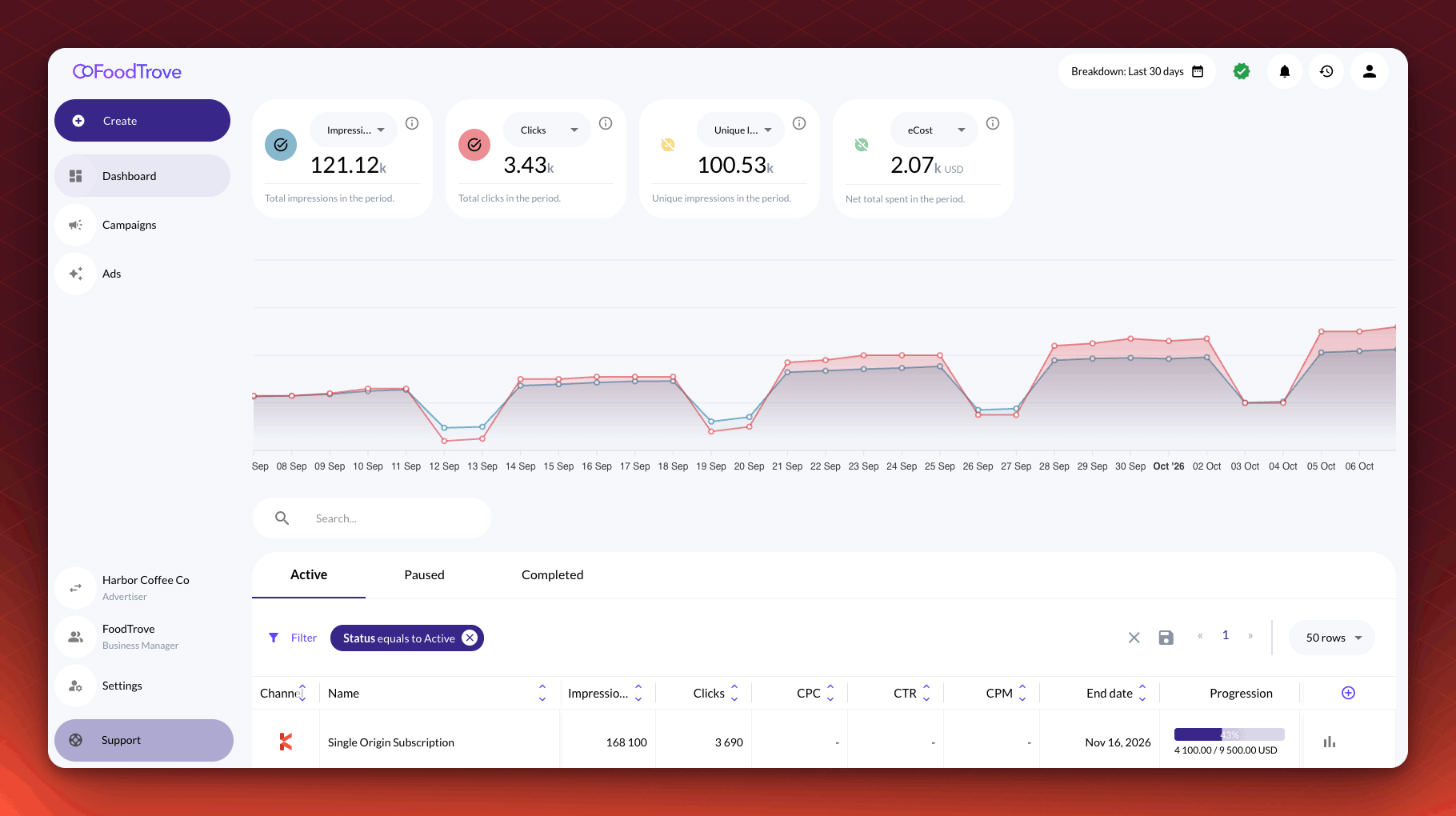This screenshot has width=1456, height=816.
Task: Switch advertiser Harbor Coffee Co
Action: click(x=142, y=588)
